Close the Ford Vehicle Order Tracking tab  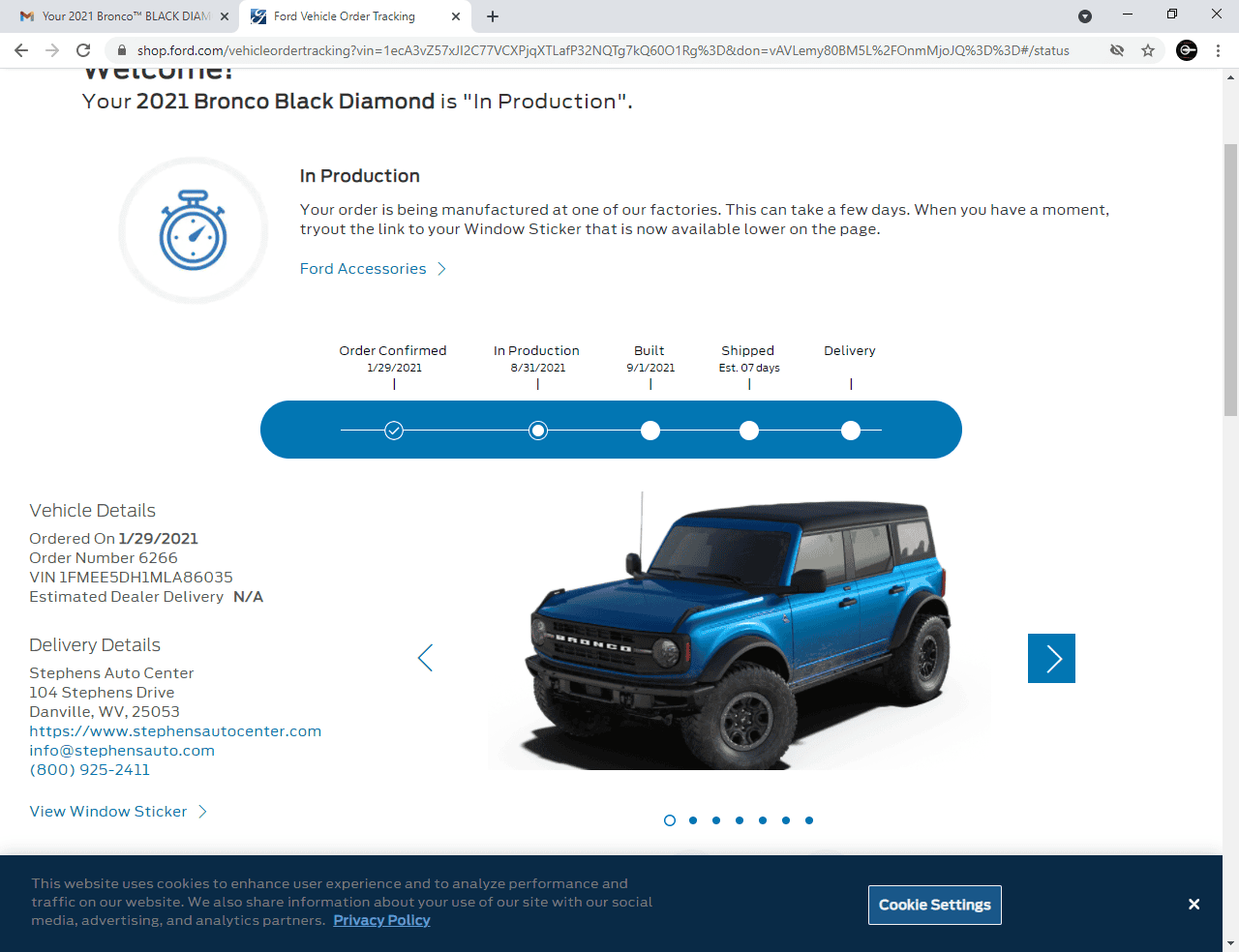(456, 16)
